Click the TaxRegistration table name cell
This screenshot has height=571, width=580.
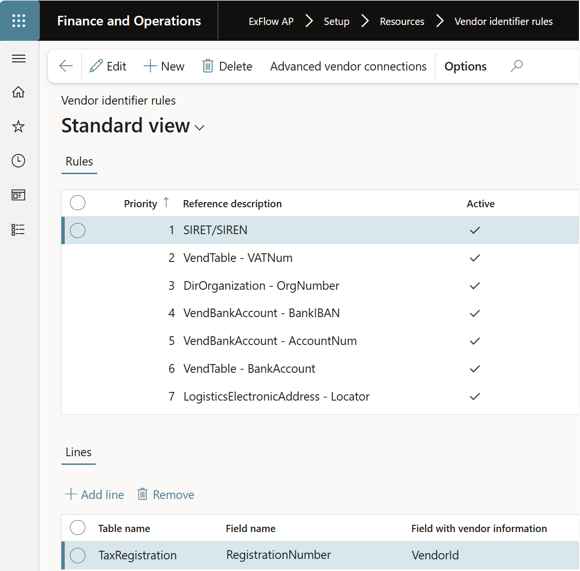pyautogui.click(x=138, y=555)
